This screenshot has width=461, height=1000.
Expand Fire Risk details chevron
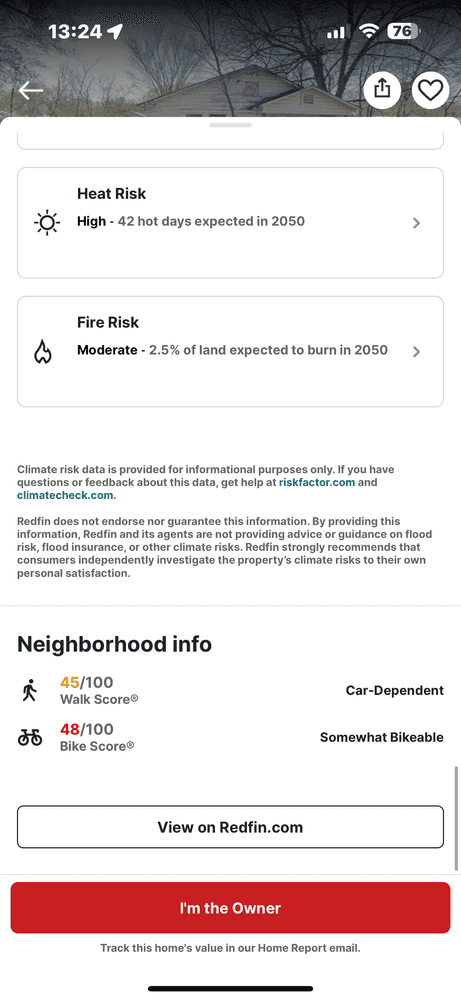click(x=416, y=351)
